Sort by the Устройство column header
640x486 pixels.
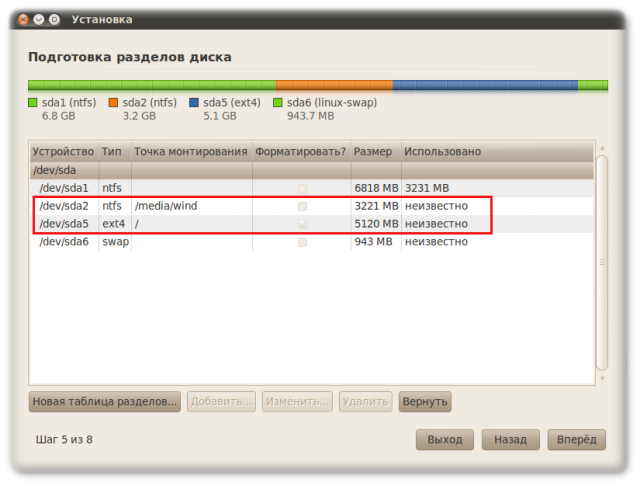(63, 152)
